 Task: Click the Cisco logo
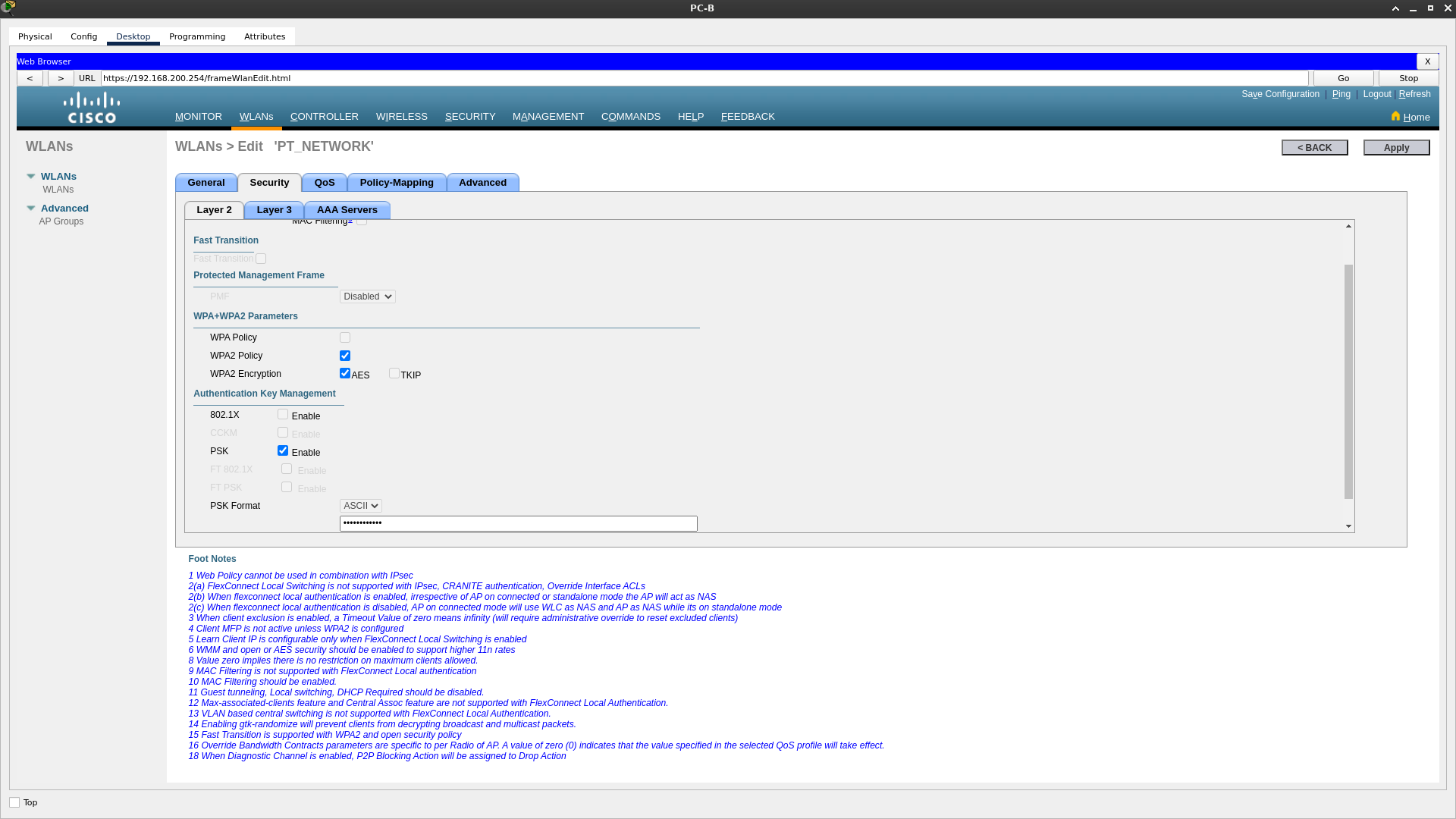click(x=92, y=108)
